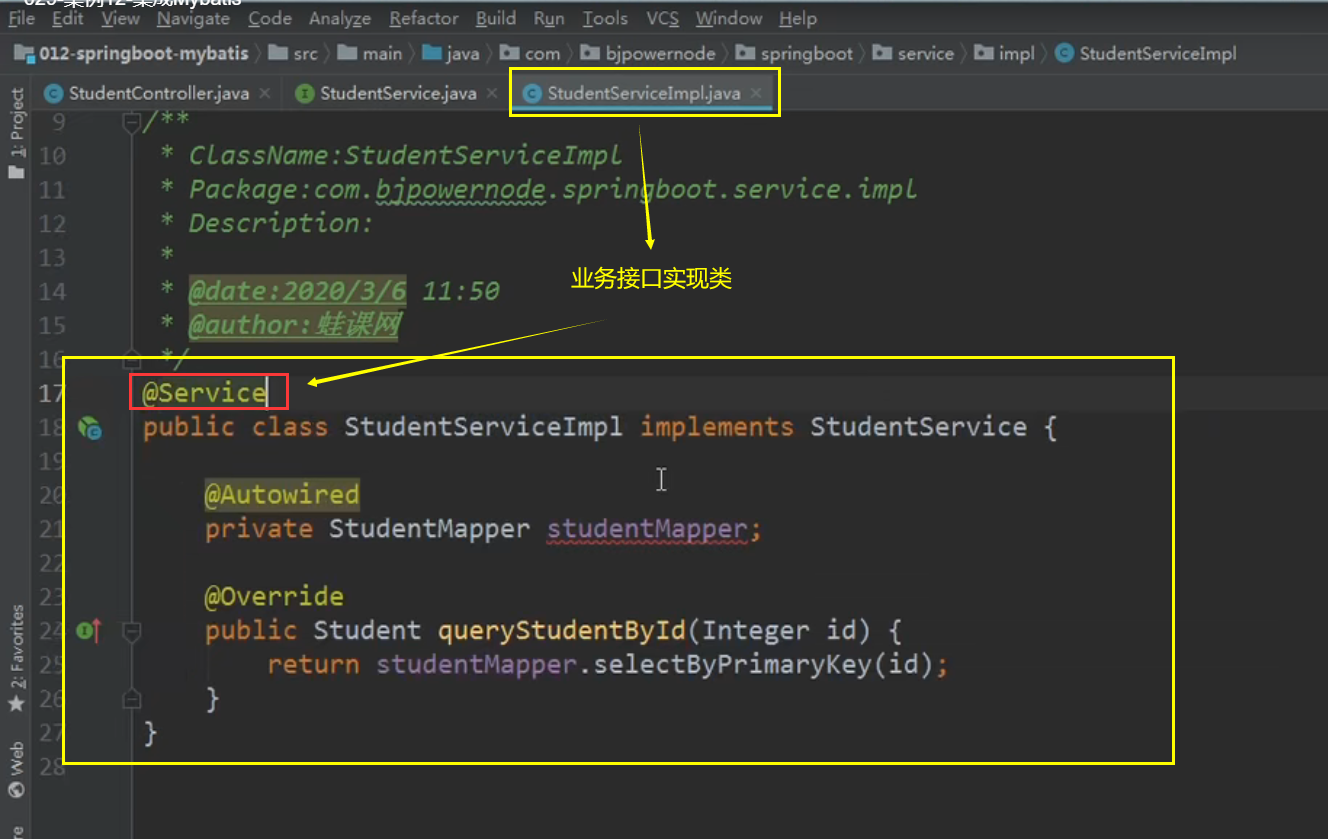Open the Favorites tool window
This screenshot has width=1328, height=839.
coord(16,660)
